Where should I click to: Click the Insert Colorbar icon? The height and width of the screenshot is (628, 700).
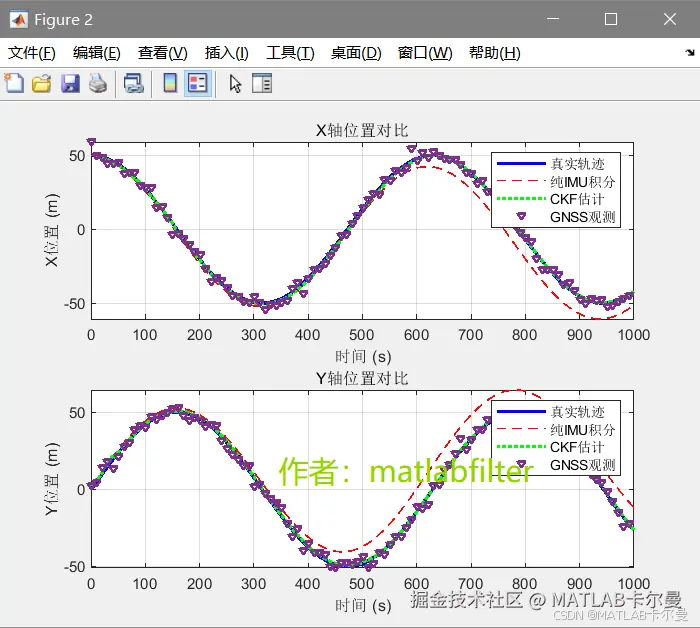coord(170,83)
